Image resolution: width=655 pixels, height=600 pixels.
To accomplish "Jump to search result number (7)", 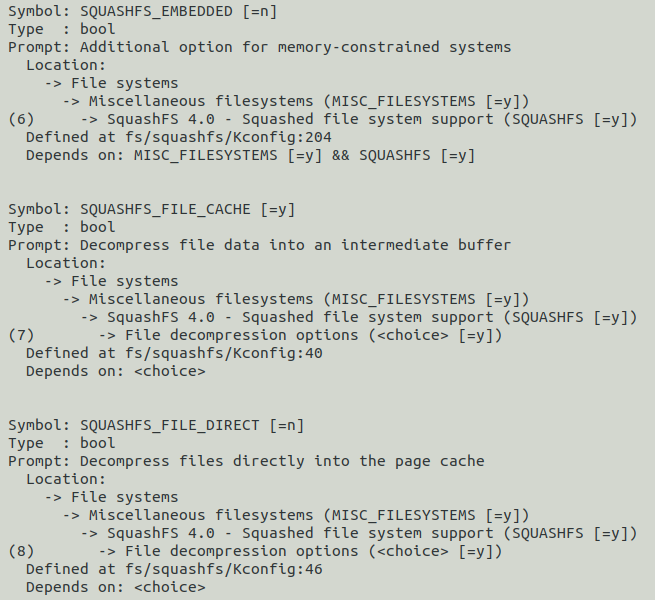I will point(22,335).
